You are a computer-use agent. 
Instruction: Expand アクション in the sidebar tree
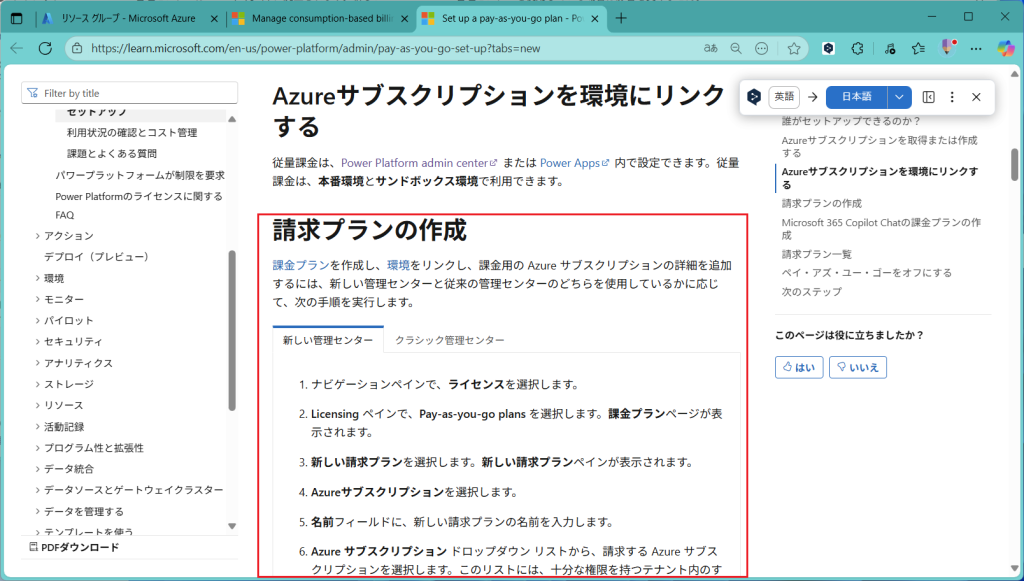click(x=37, y=236)
